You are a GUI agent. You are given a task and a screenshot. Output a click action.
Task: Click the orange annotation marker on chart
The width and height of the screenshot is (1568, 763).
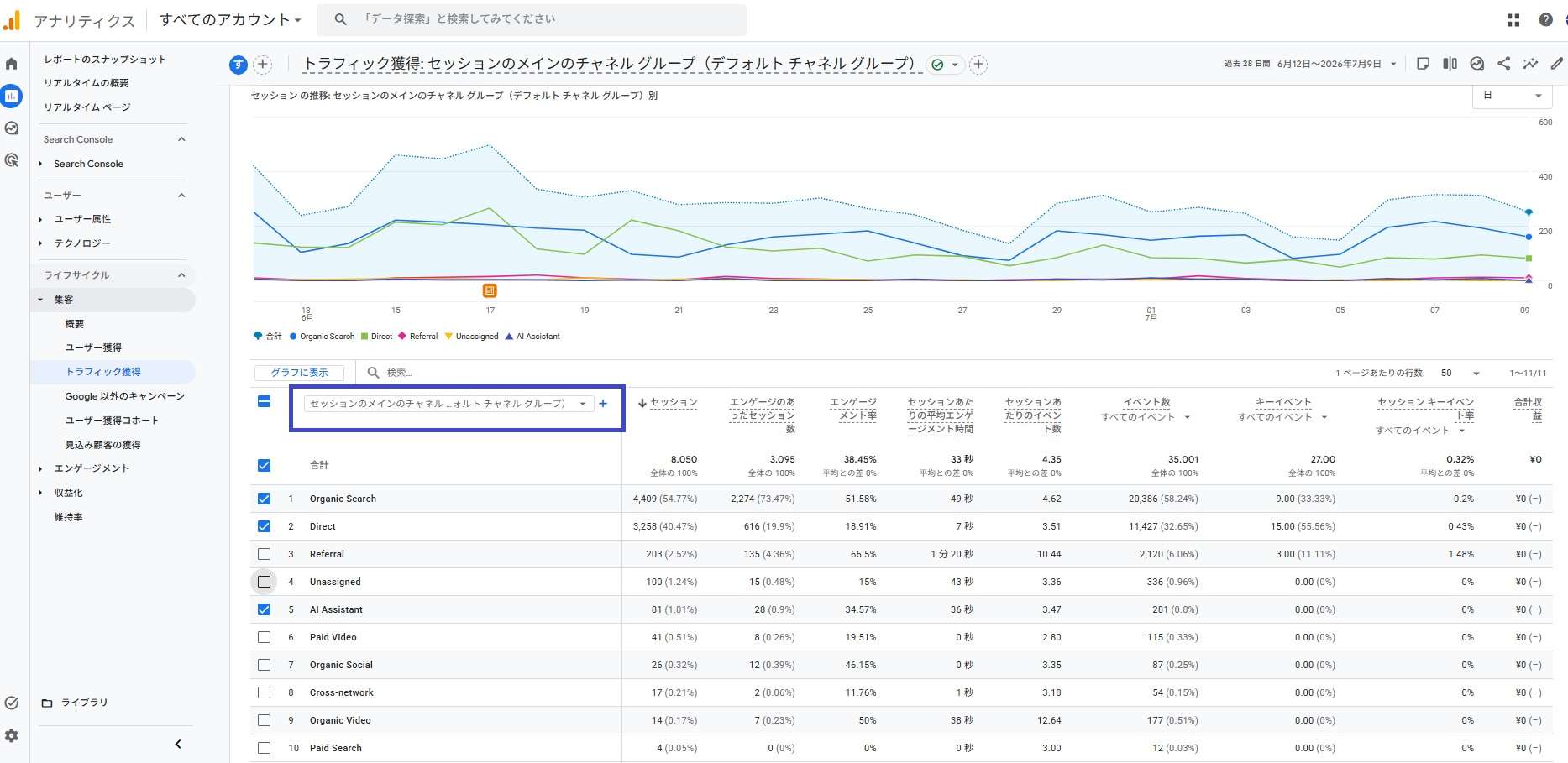coord(490,290)
